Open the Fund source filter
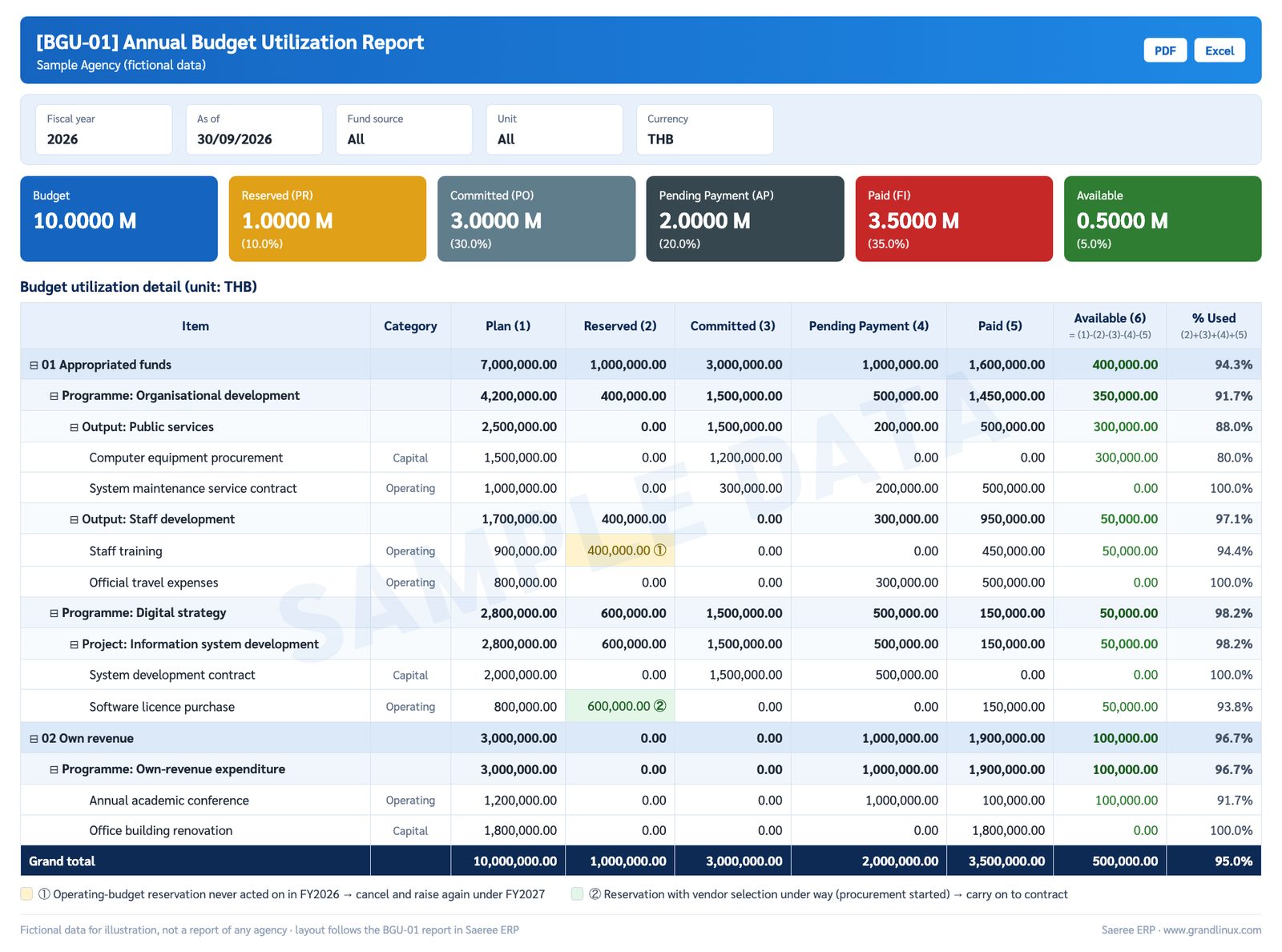Screen dimensions: 1282x952 coord(404,130)
